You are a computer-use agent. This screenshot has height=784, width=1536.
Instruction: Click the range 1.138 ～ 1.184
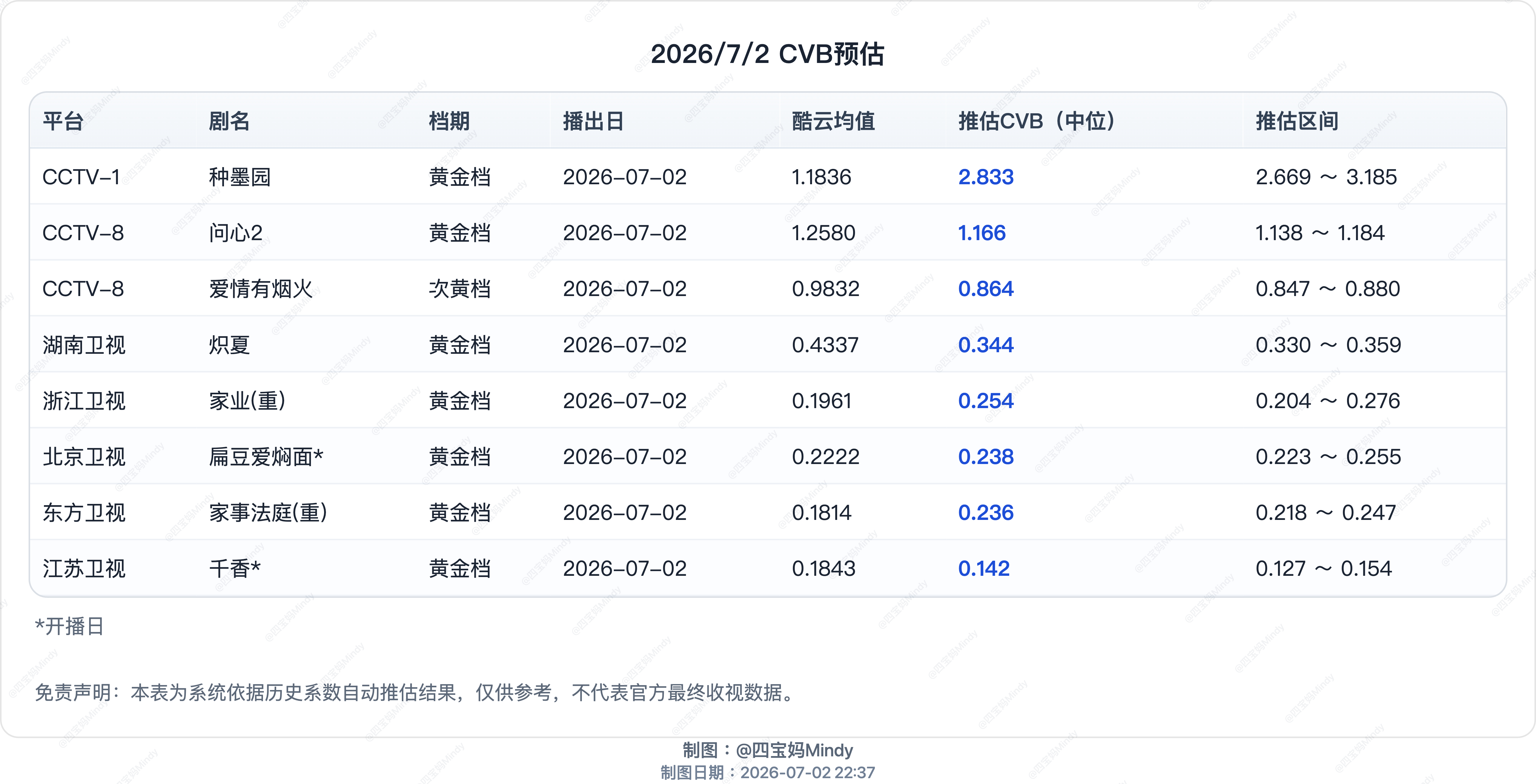tap(1319, 233)
